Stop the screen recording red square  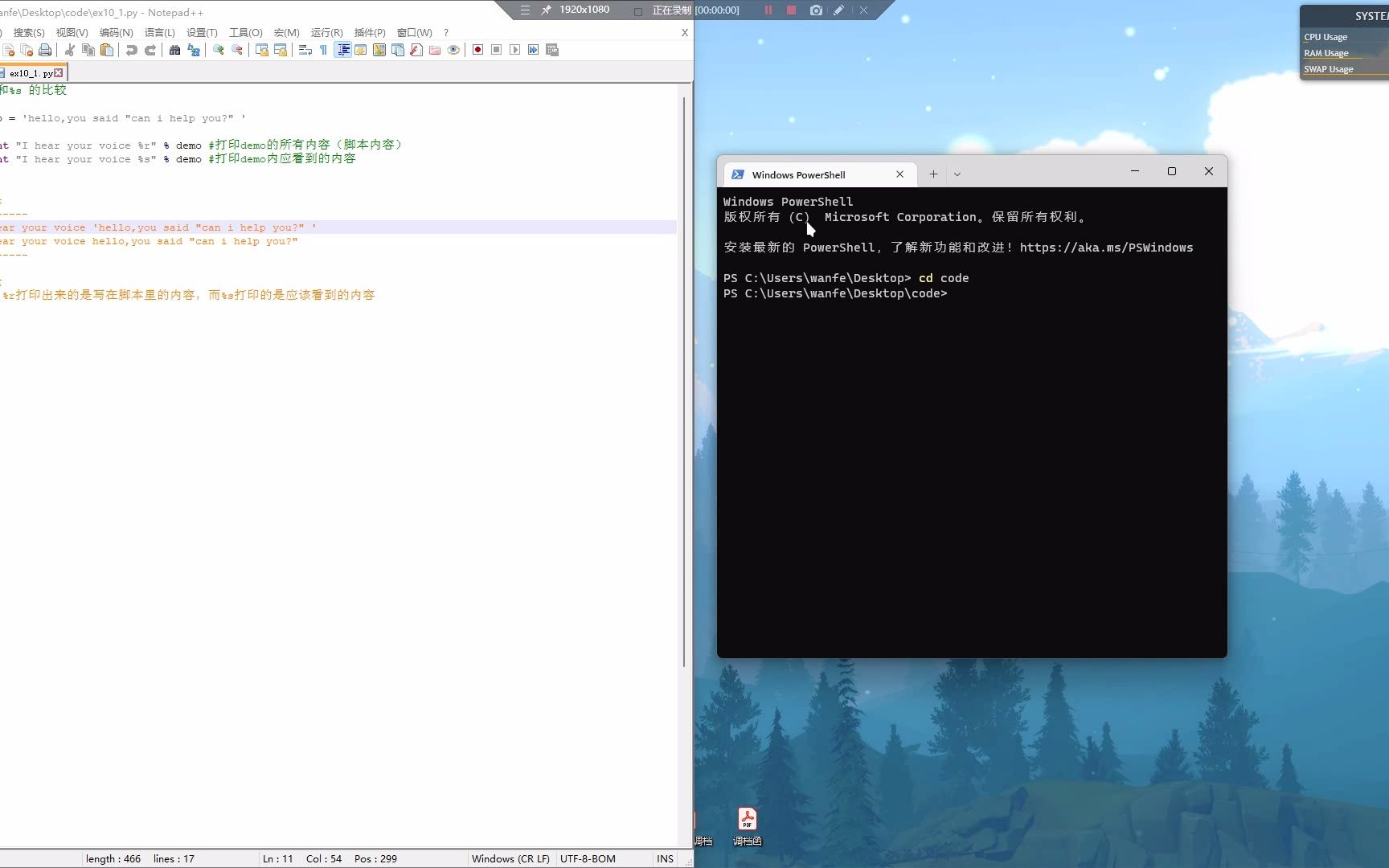click(791, 10)
